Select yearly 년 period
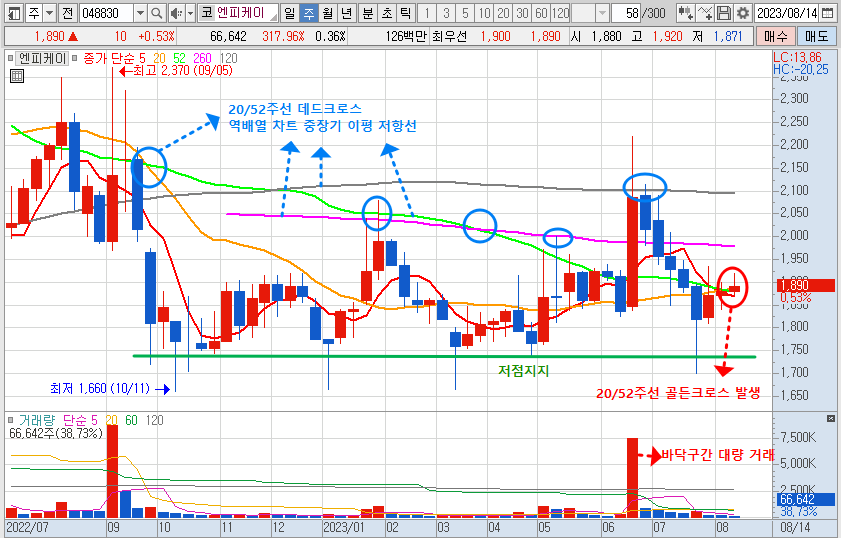 point(346,13)
